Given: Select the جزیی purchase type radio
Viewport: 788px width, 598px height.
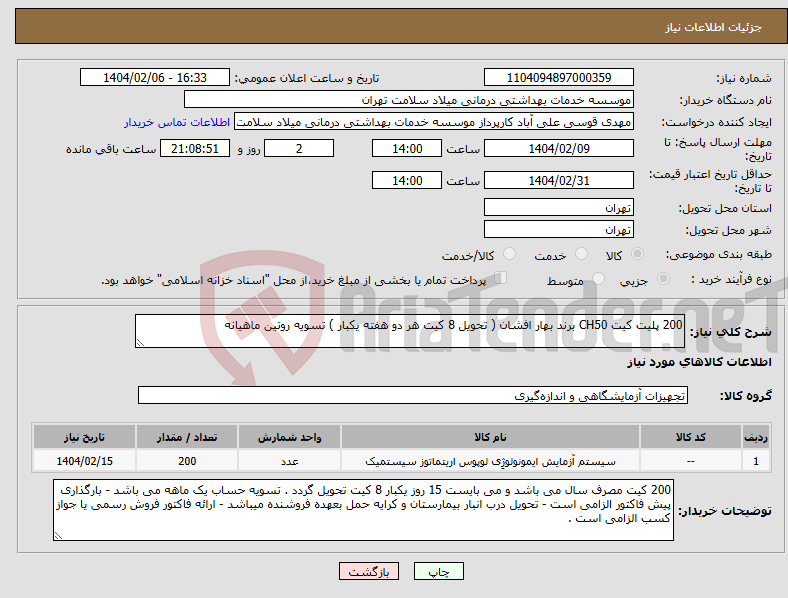Looking at the screenshot, I should point(663,279).
